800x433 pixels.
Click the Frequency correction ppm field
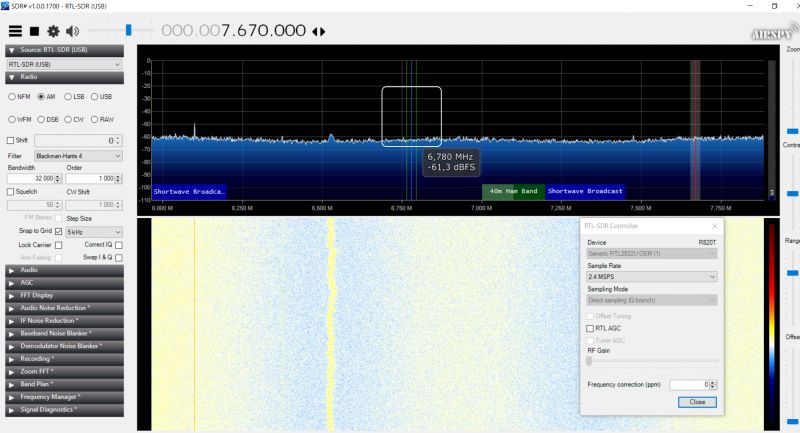[x=693, y=385]
